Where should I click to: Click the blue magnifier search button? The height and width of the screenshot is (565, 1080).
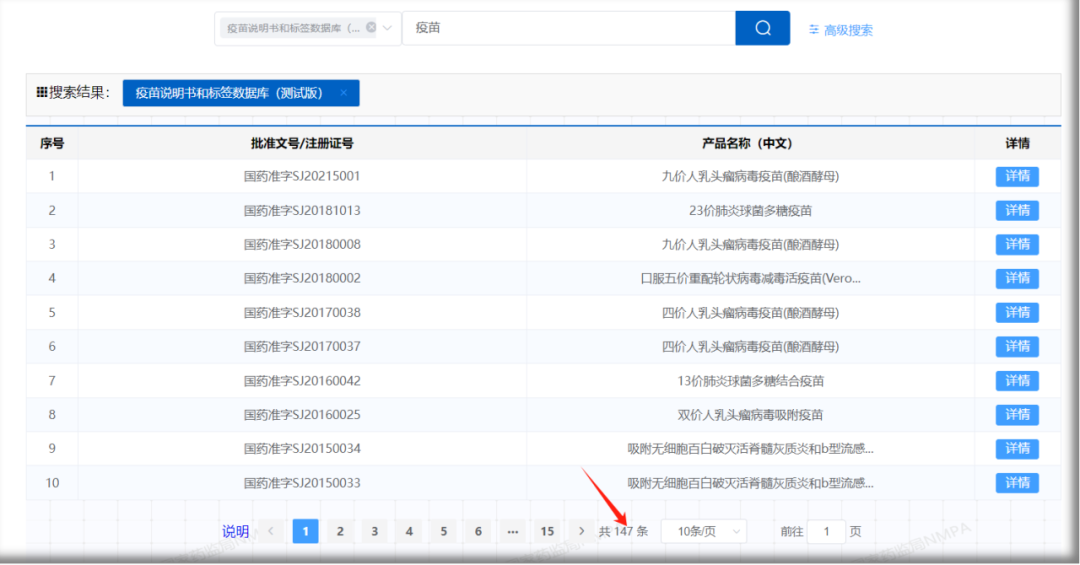click(x=762, y=28)
